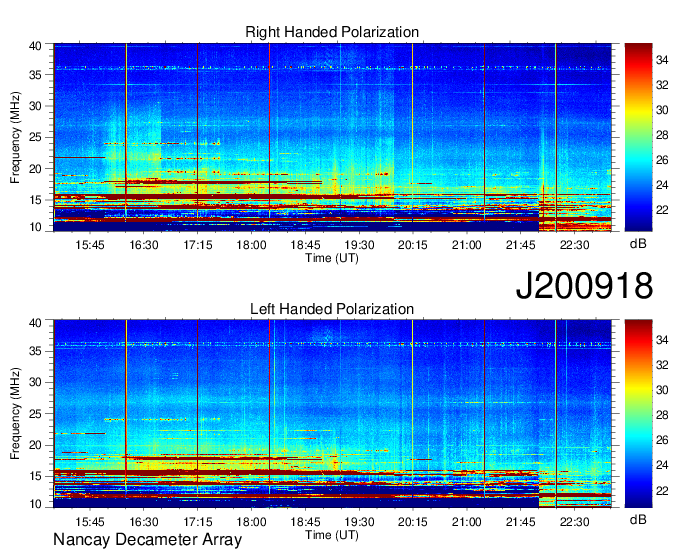Click the 15 MHz tick on Right Handed frequency axis
This screenshot has height=552, width=680.
(x=35, y=200)
